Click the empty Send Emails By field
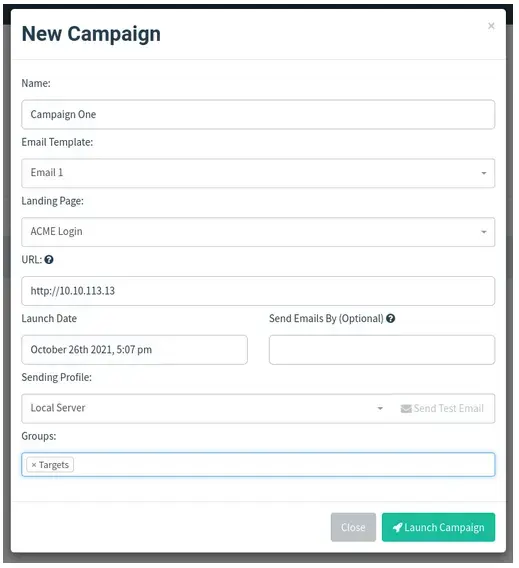Screen dimensions: 519x568 click(x=382, y=350)
